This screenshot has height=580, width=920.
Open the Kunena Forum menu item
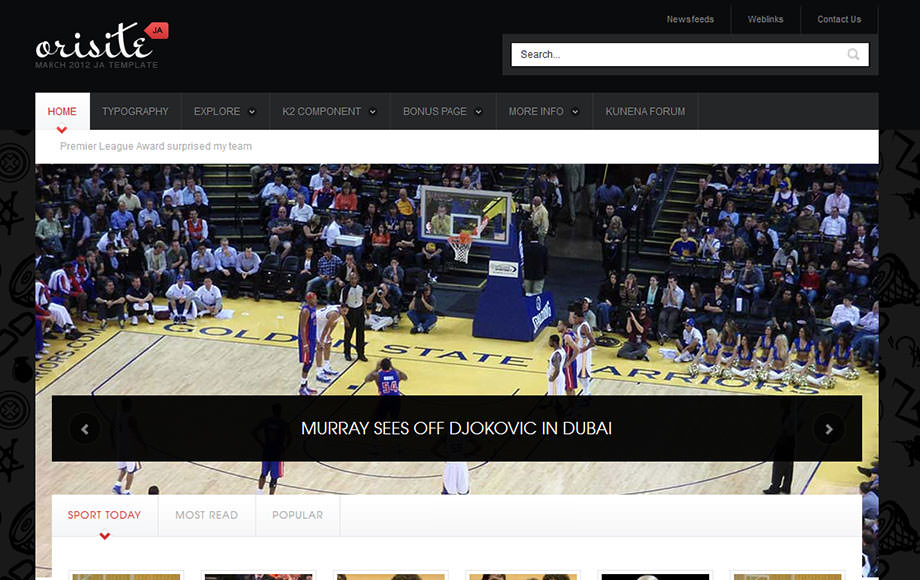tap(645, 111)
